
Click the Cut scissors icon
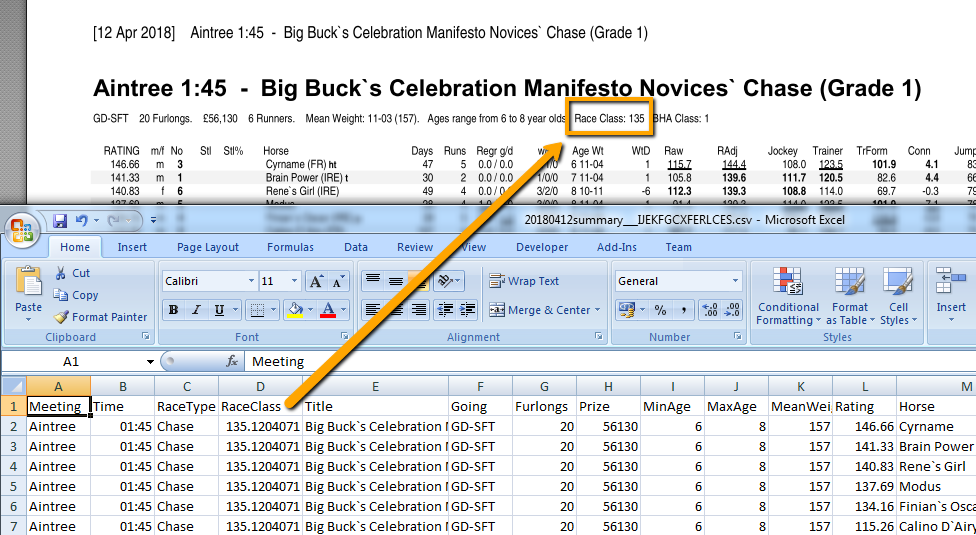(x=61, y=273)
